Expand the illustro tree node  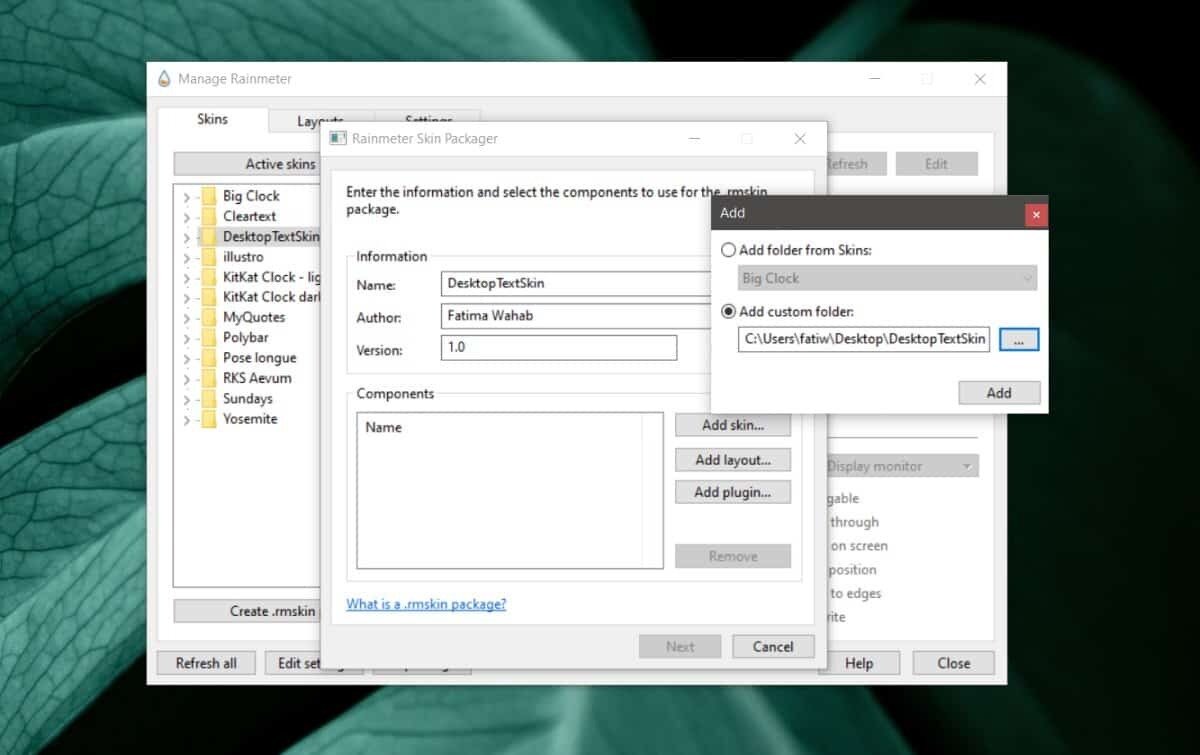point(186,257)
